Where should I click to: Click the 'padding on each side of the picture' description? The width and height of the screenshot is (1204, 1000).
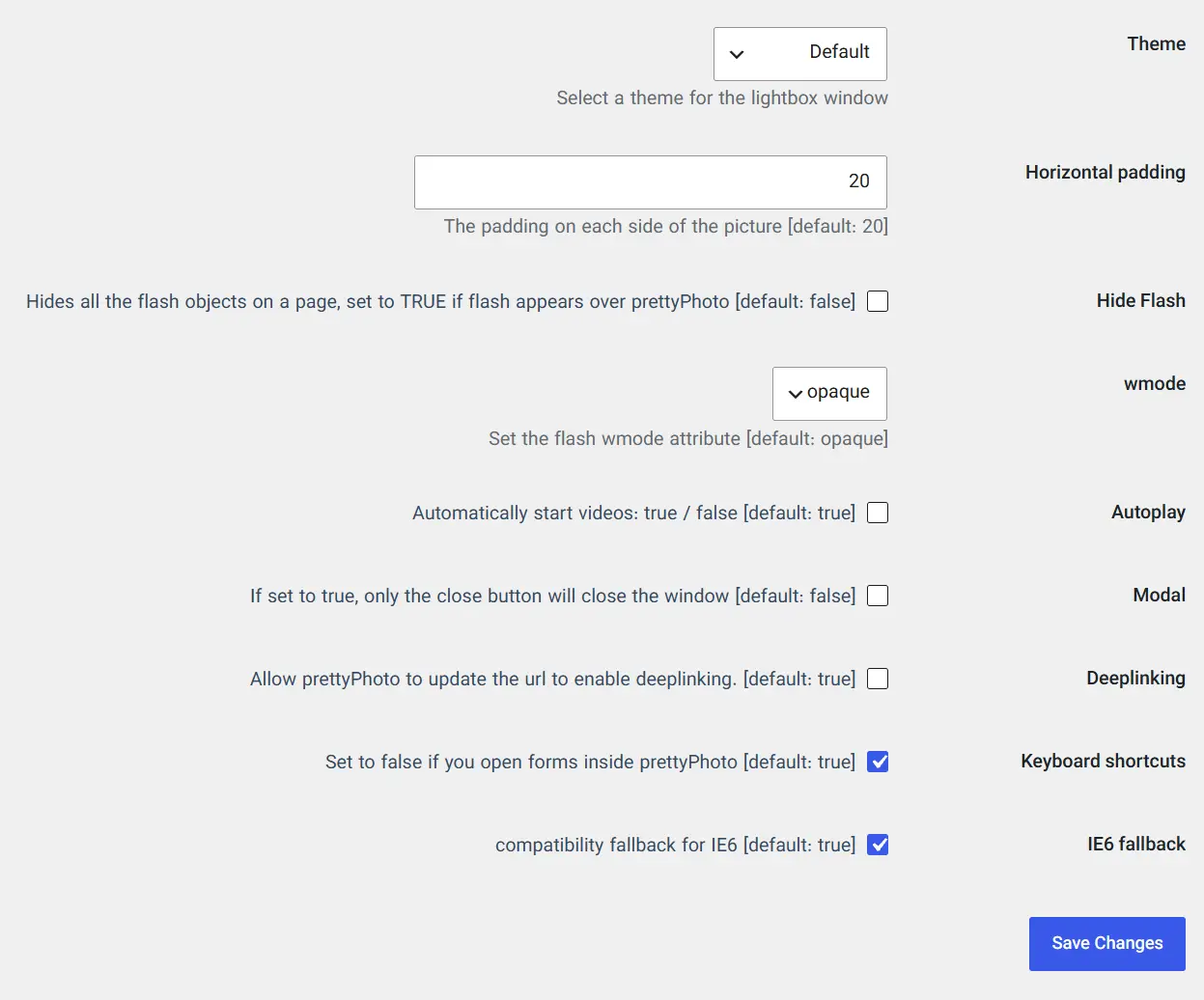point(666,227)
